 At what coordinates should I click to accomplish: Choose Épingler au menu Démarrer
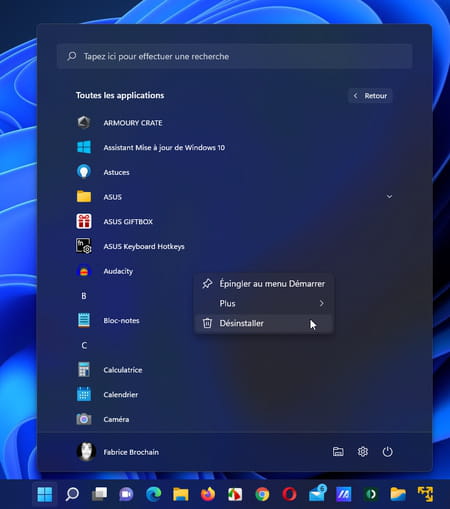[264, 284]
